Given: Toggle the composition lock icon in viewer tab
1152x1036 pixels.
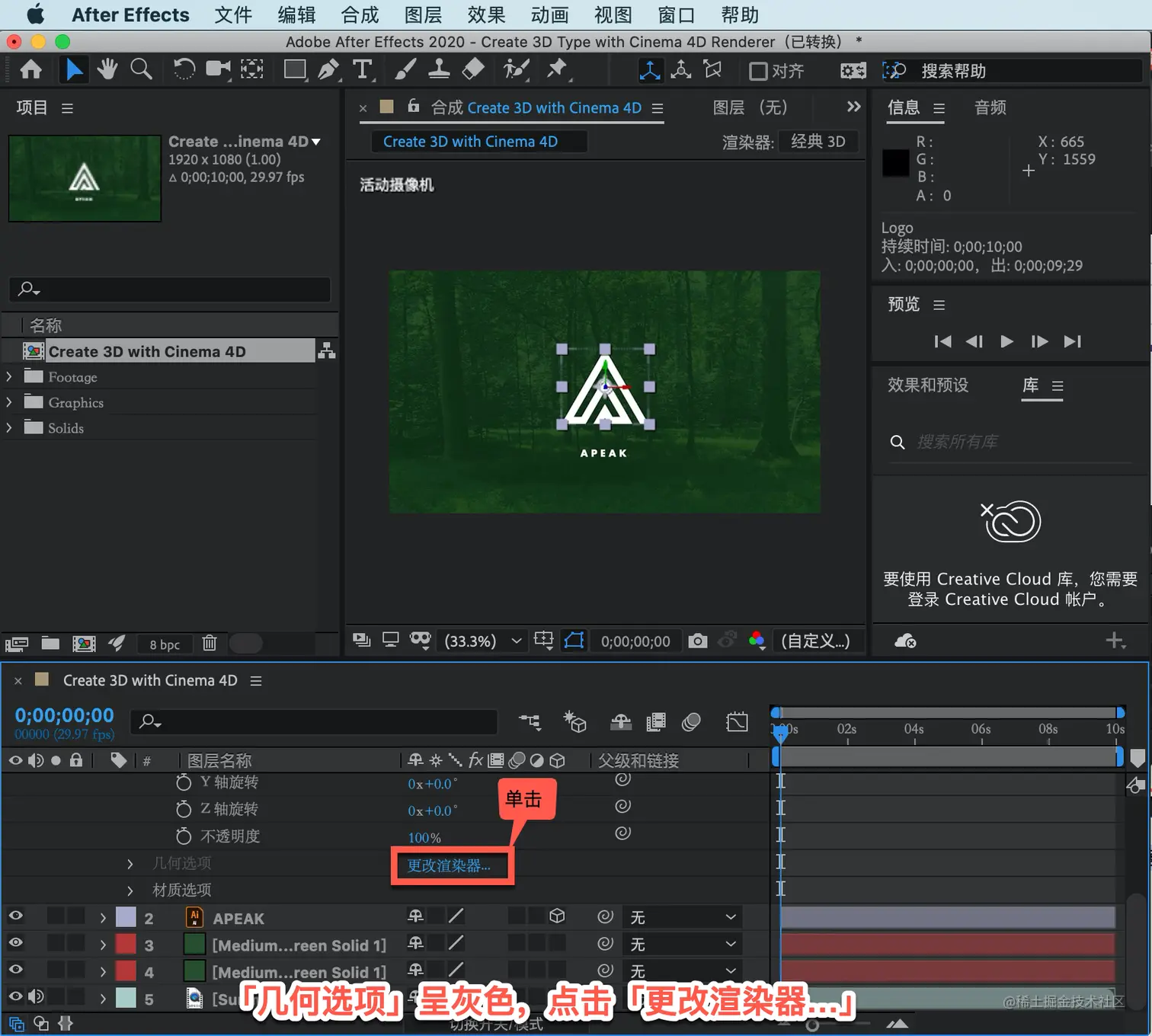Looking at the screenshot, I should point(413,106).
